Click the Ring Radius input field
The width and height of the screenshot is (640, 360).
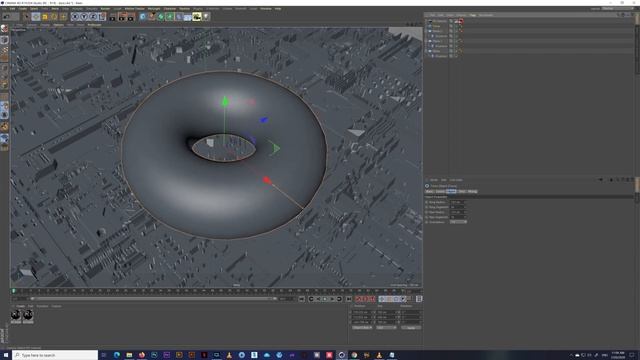pyautogui.click(x=456, y=202)
